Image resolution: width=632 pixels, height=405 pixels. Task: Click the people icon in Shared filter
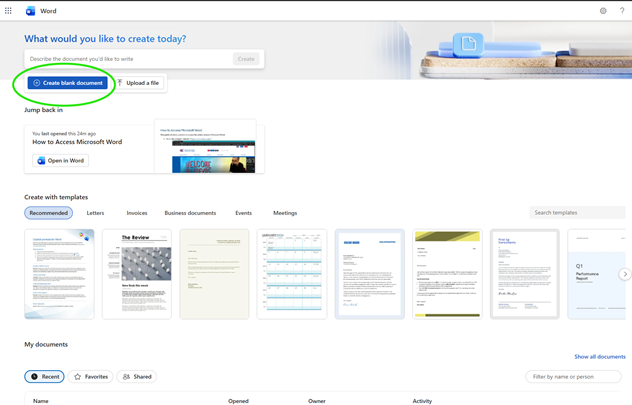coord(126,376)
